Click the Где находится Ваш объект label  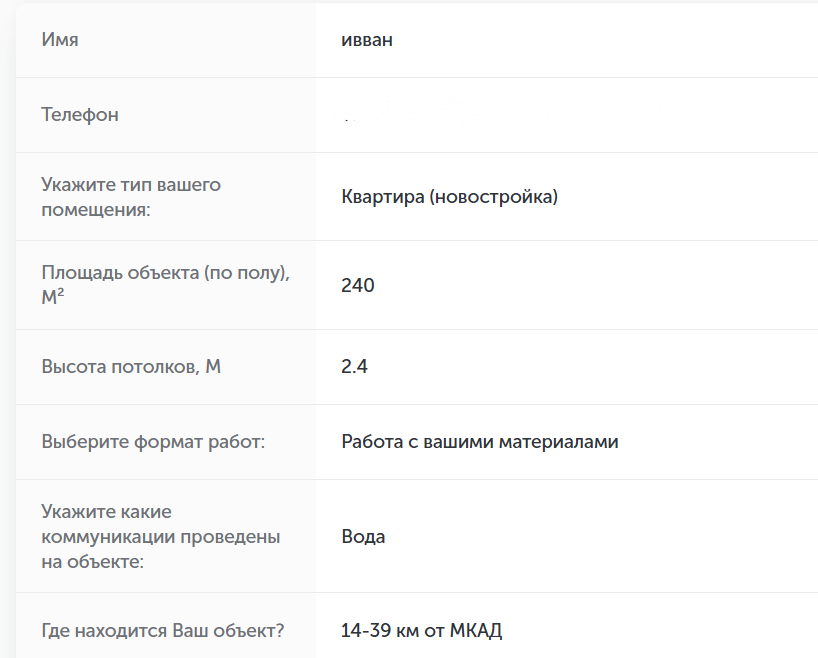[162, 632]
